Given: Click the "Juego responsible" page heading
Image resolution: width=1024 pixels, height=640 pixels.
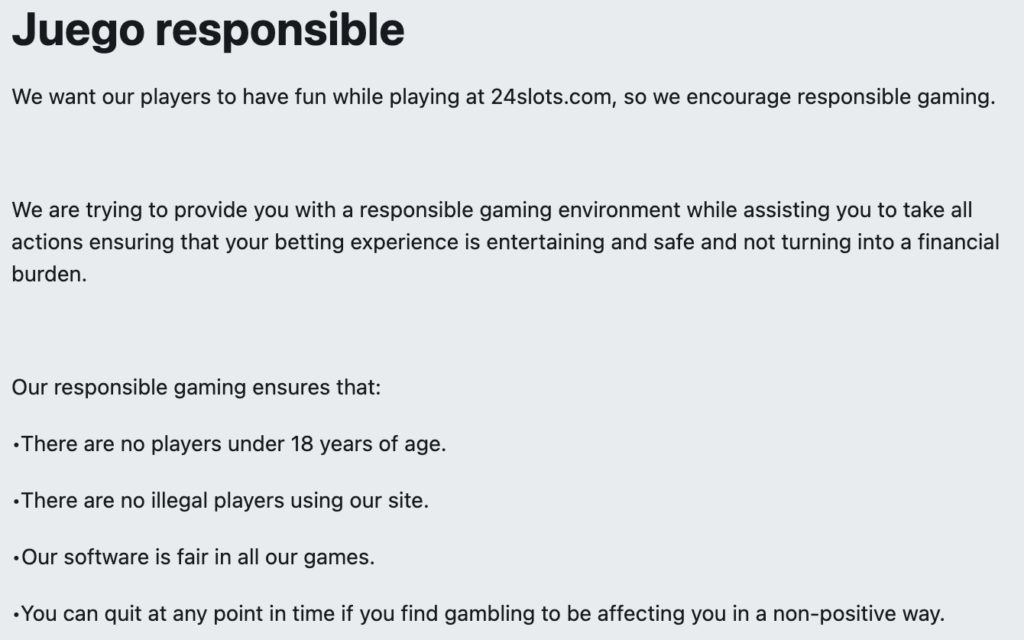Looking at the screenshot, I should (208, 31).
